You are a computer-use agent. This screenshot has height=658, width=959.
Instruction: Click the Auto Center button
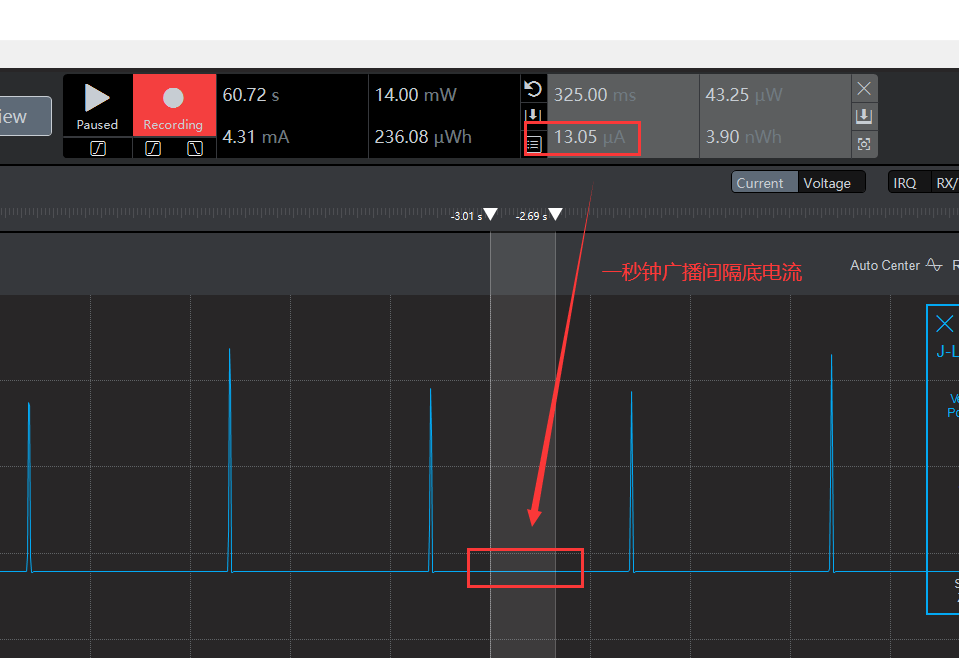click(x=885, y=265)
